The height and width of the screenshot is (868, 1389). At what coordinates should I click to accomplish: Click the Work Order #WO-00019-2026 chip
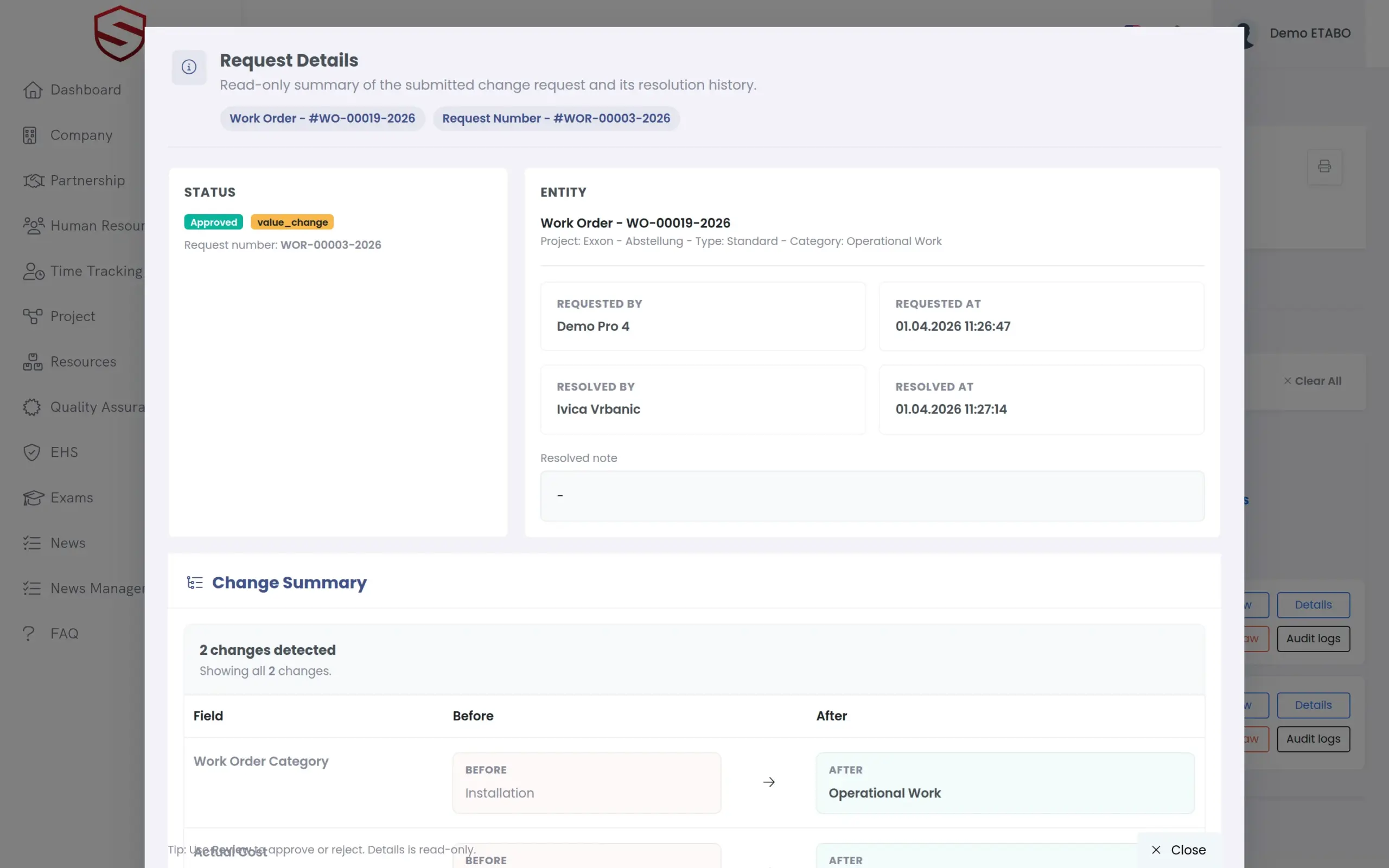coord(322,119)
